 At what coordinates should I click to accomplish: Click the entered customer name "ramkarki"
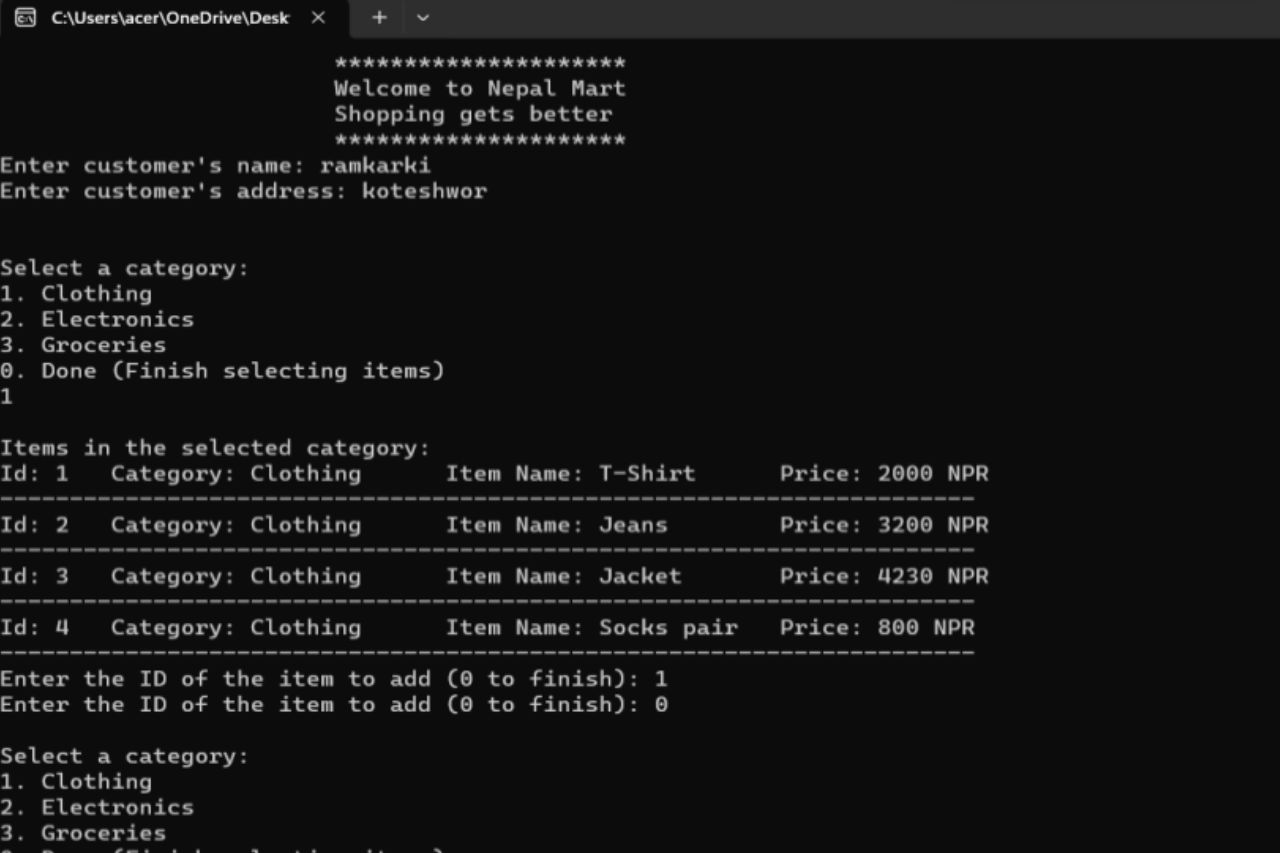click(x=375, y=166)
